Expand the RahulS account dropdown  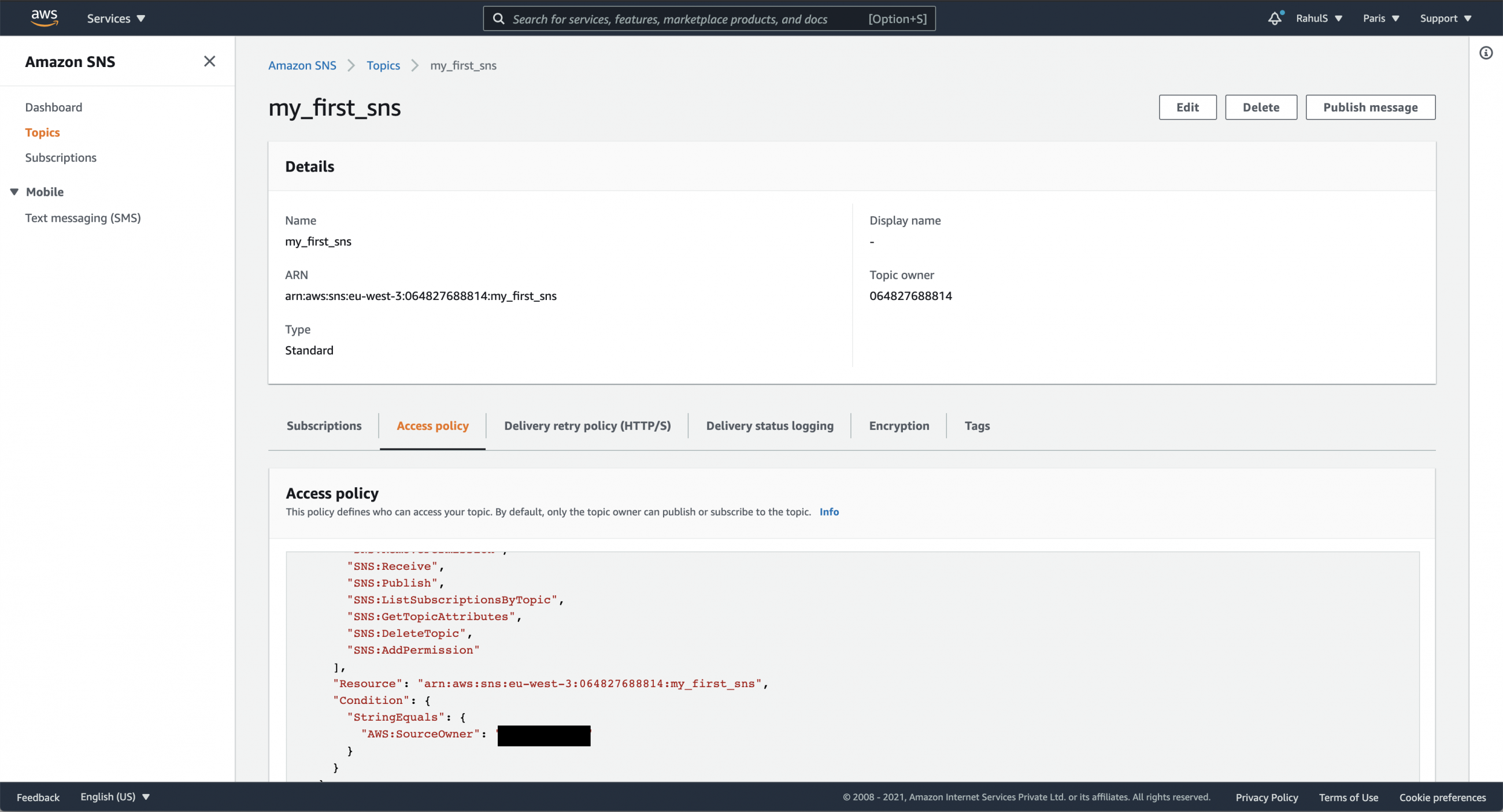(x=1319, y=18)
